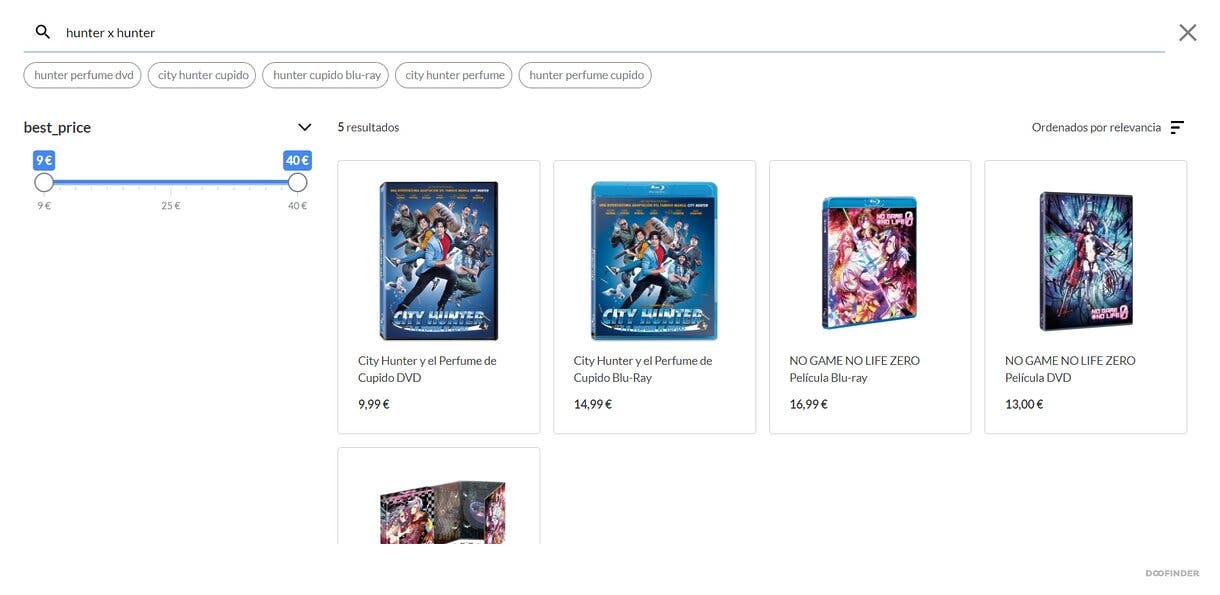
Task: Select the 'city hunter cupido' suggestion chip
Action: [202, 75]
